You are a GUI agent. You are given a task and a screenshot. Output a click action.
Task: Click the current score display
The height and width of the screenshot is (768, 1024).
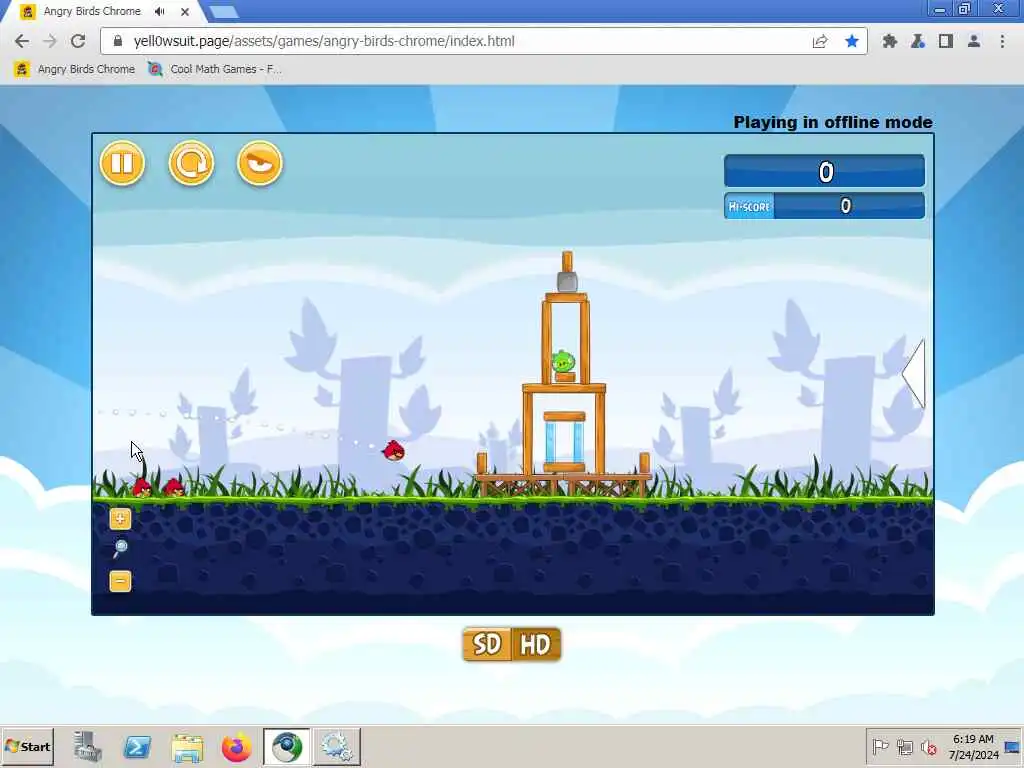(824, 172)
